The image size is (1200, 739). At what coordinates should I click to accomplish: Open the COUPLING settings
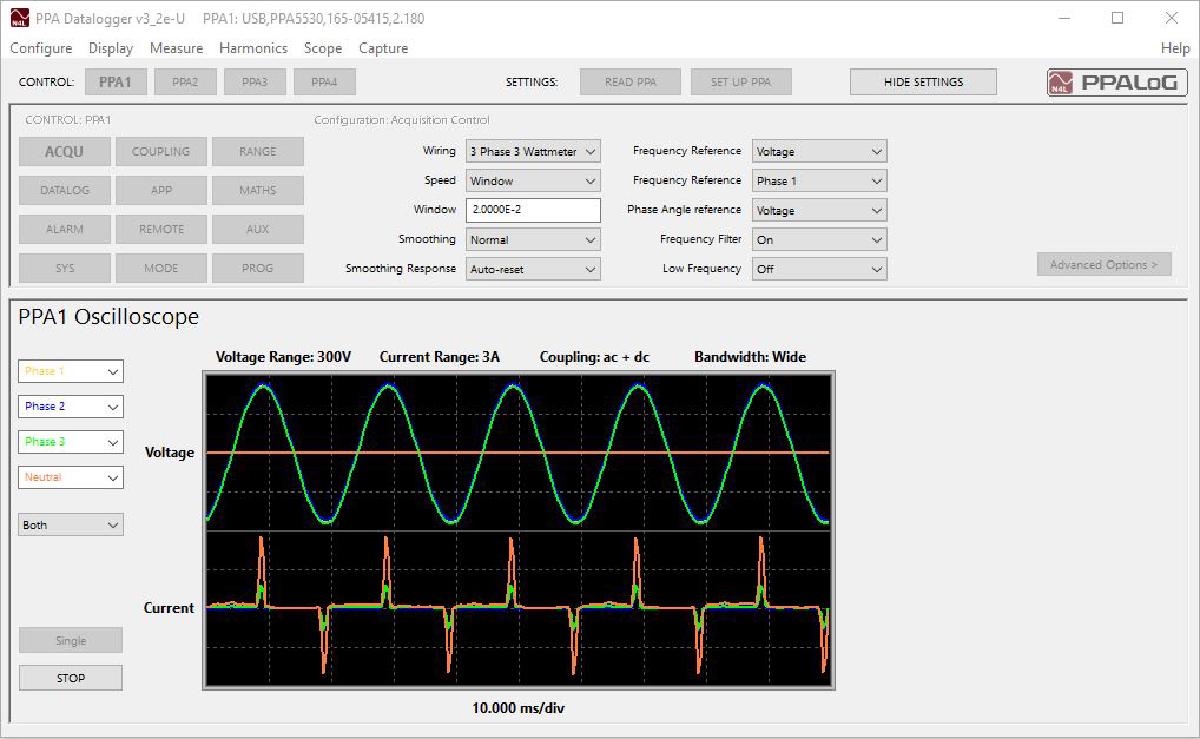(161, 151)
